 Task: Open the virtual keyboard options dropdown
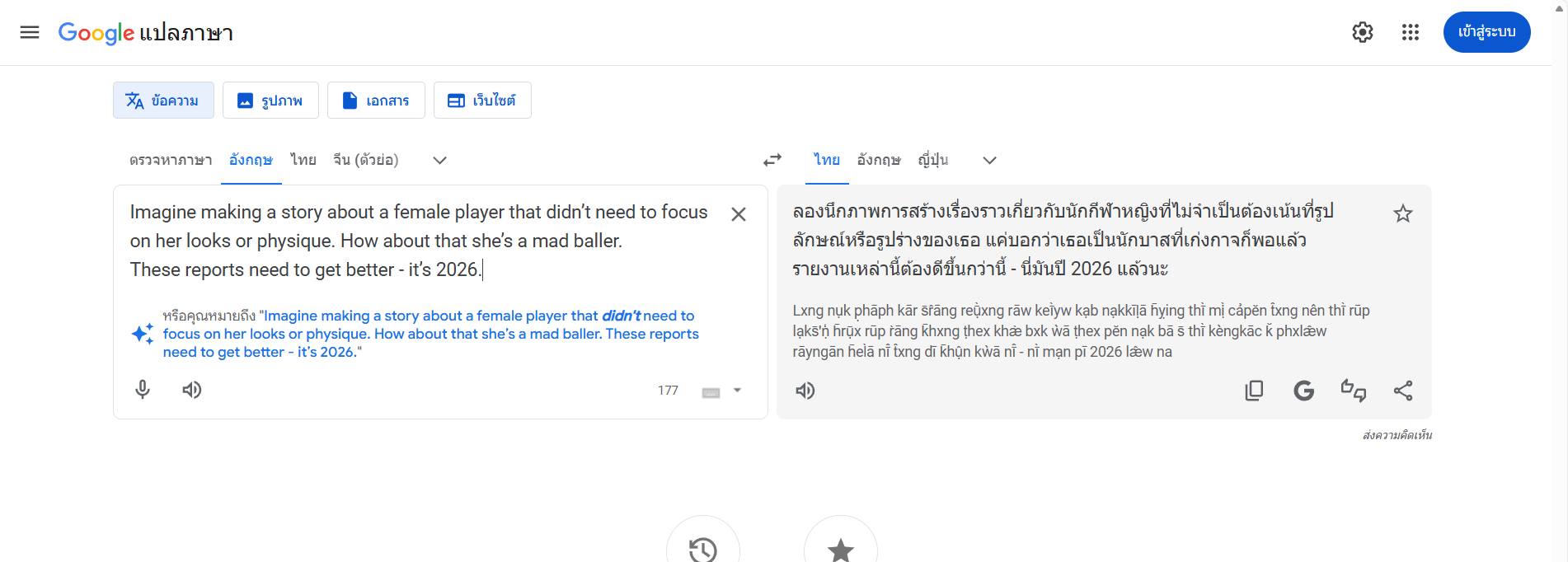(737, 391)
